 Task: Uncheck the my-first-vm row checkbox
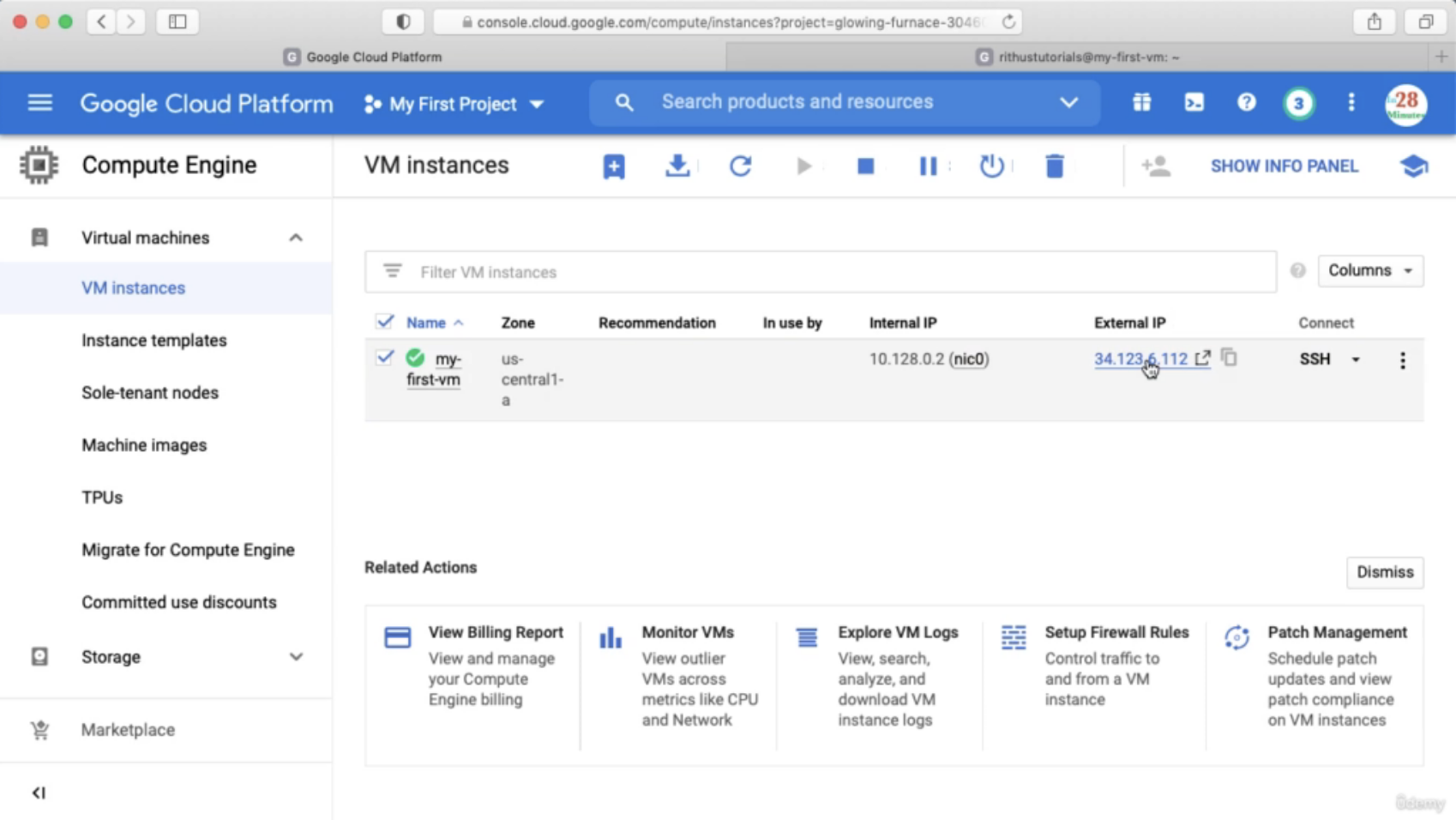coord(385,357)
